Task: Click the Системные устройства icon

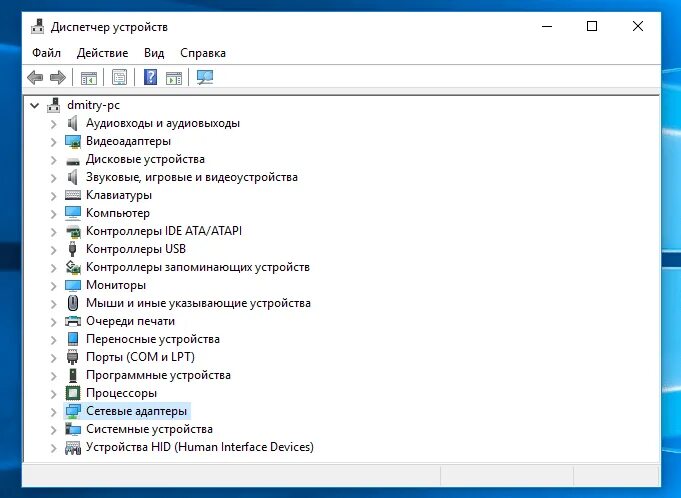Action: click(73, 429)
